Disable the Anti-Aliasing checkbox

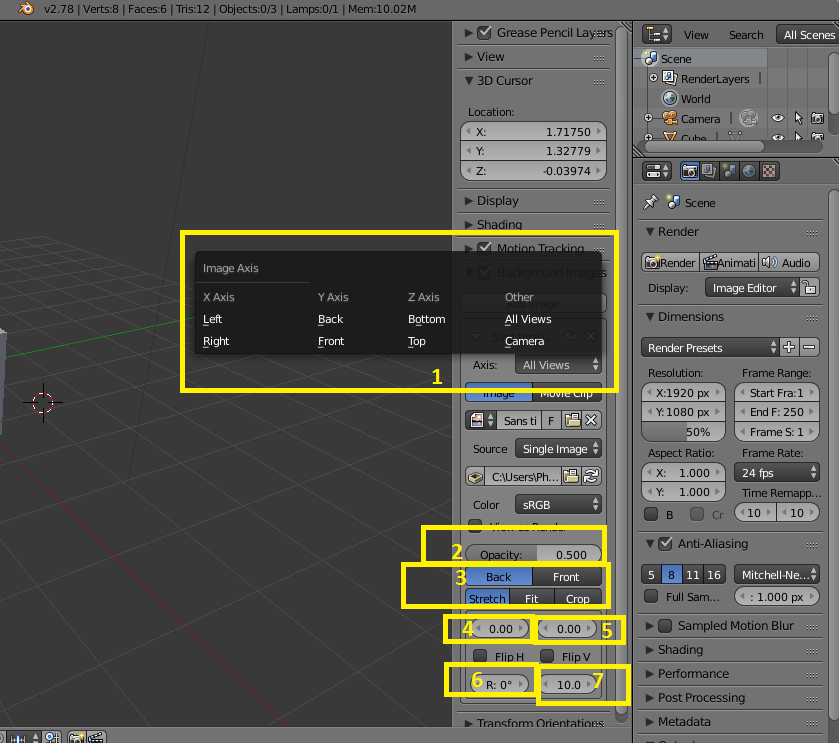tap(665, 543)
